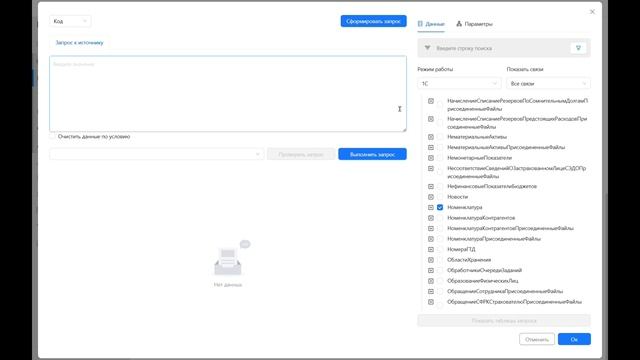
Task: Open the Запрос к источнику tab
Action: [80, 42]
